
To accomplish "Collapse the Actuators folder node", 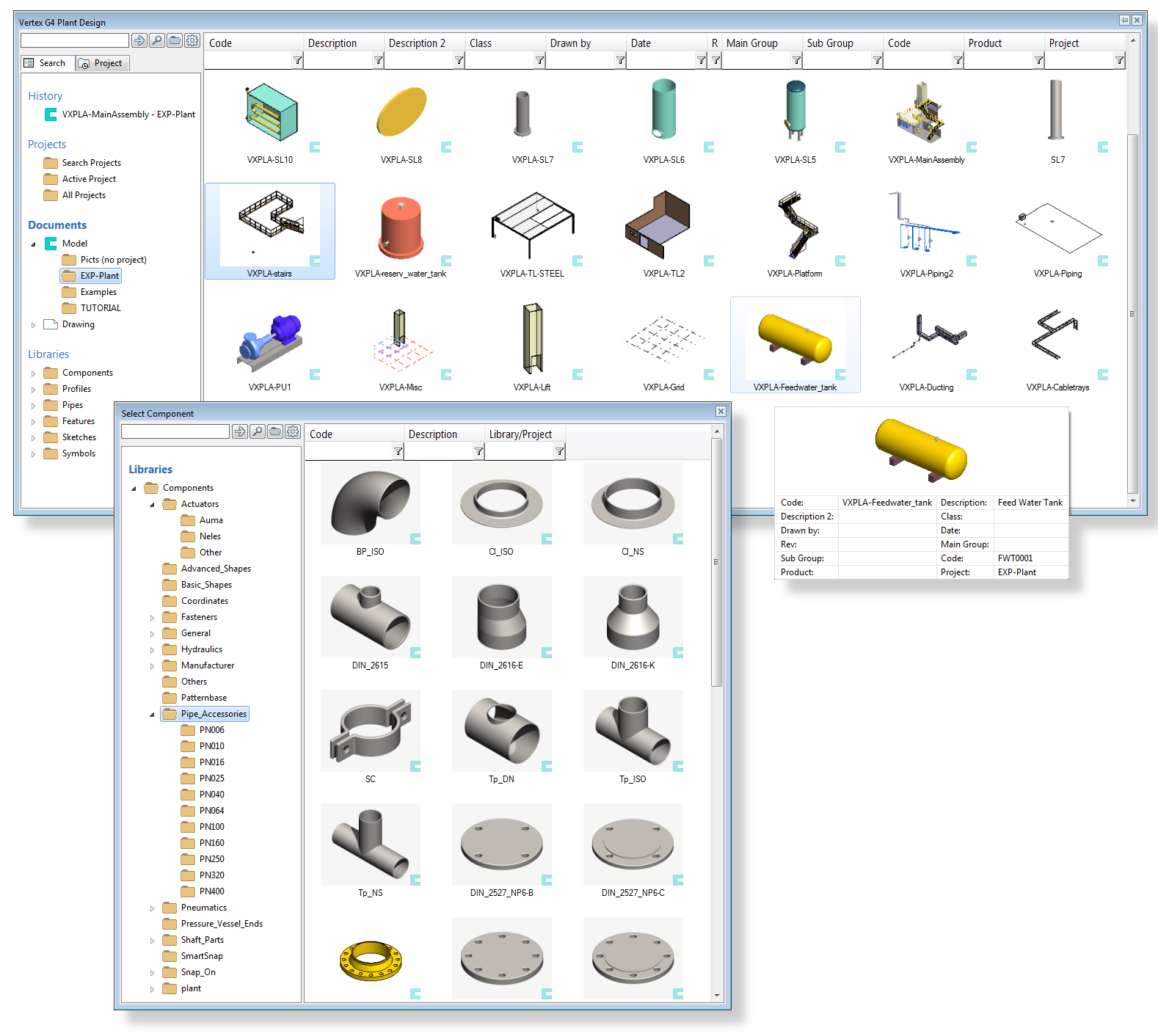I will (152, 505).
